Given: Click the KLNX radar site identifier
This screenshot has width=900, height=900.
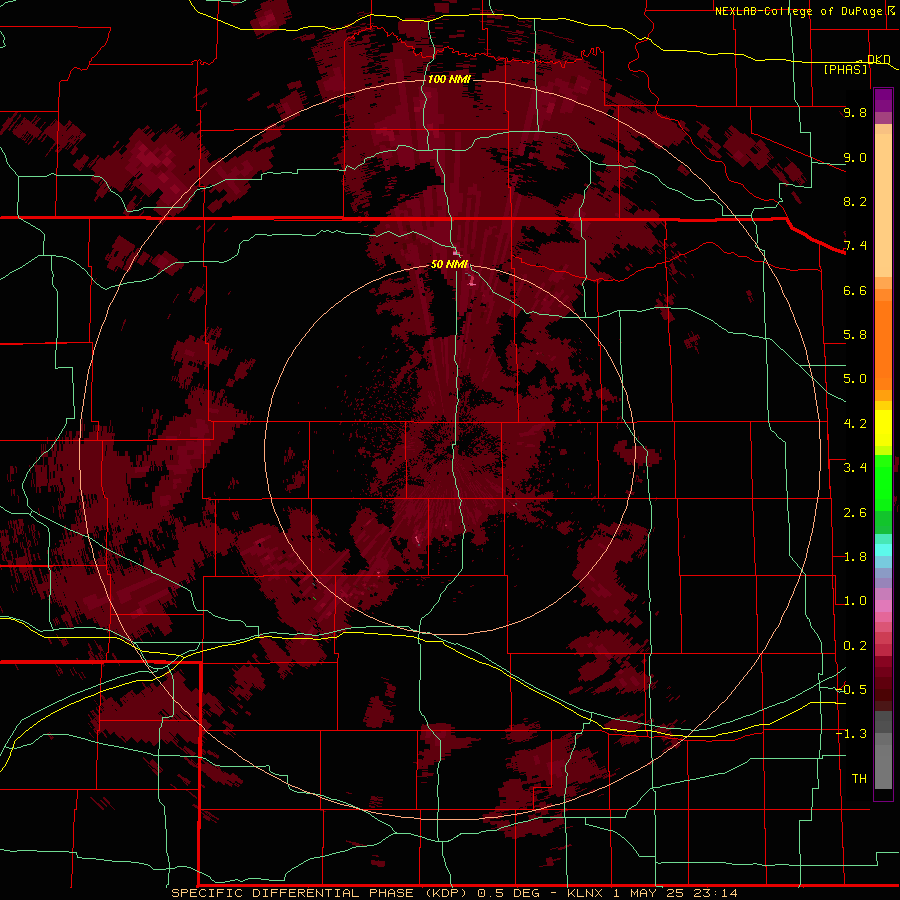Looking at the screenshot, I should [x=585, y=893].
